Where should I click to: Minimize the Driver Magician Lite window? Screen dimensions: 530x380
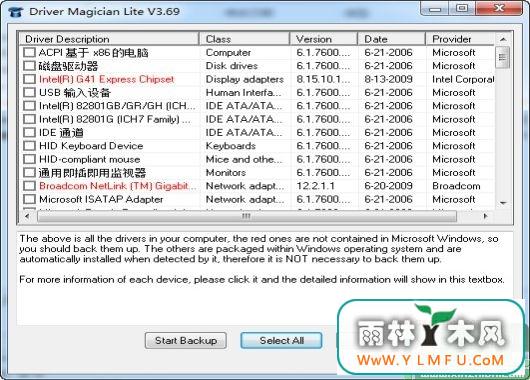tap(435, 9)
